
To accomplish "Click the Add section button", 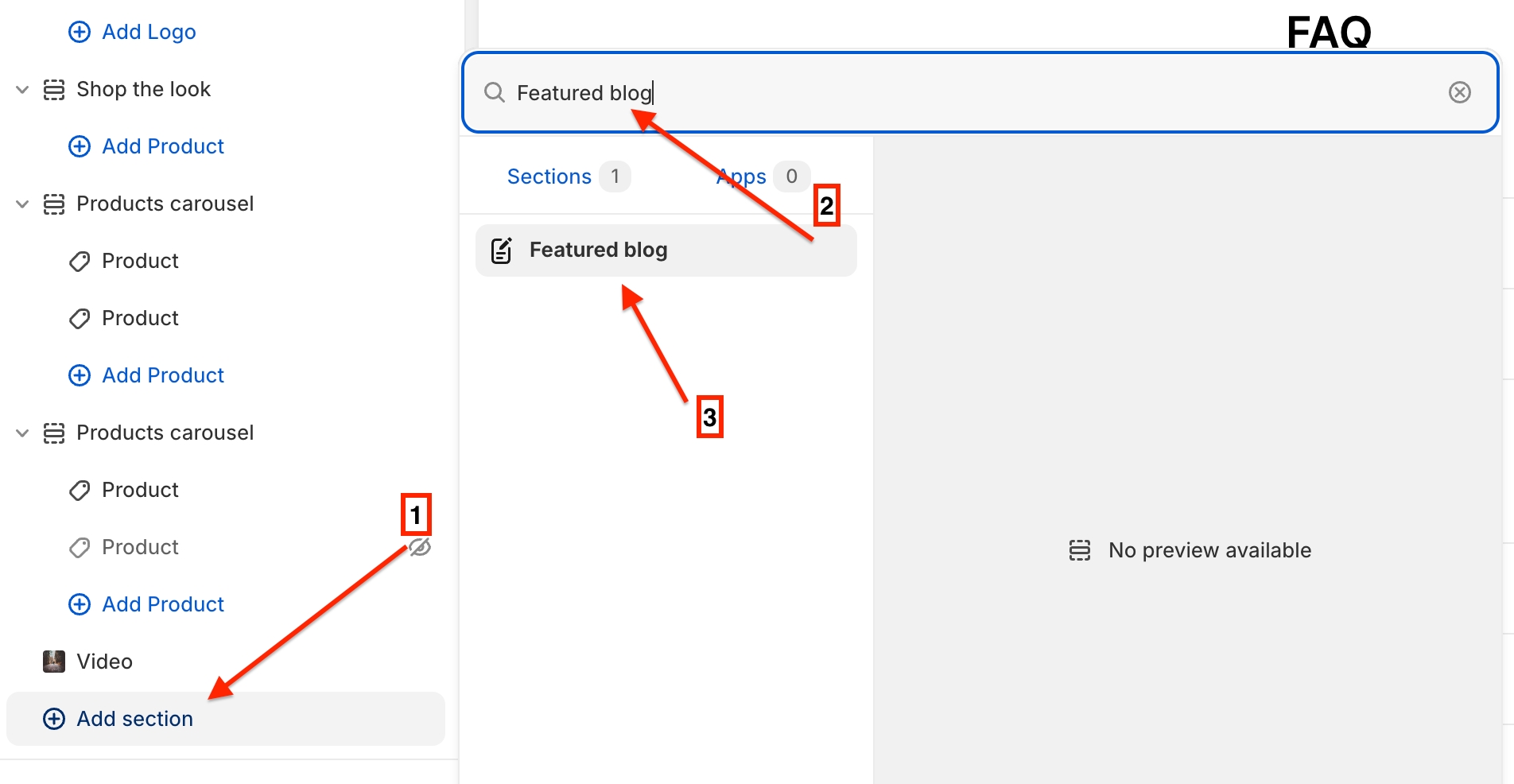I will coord(135,719).
